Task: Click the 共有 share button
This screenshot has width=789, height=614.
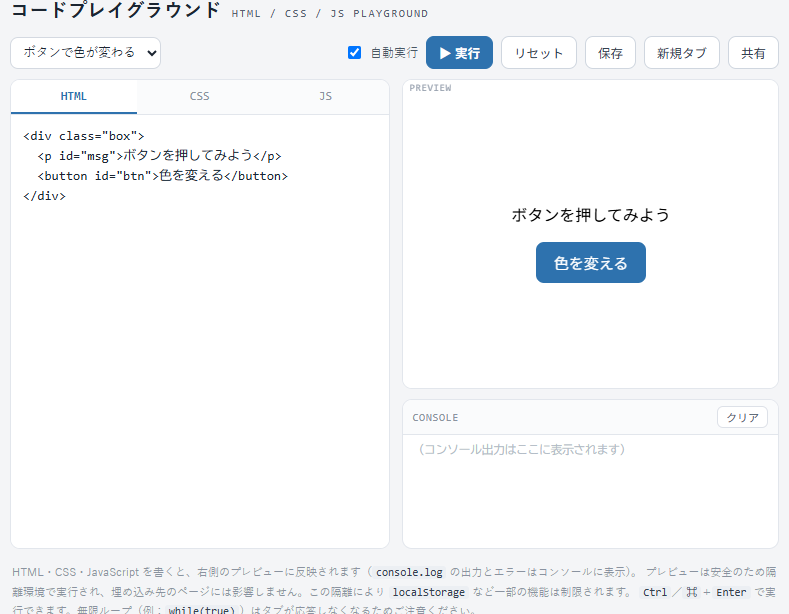Action: (753, 52)
